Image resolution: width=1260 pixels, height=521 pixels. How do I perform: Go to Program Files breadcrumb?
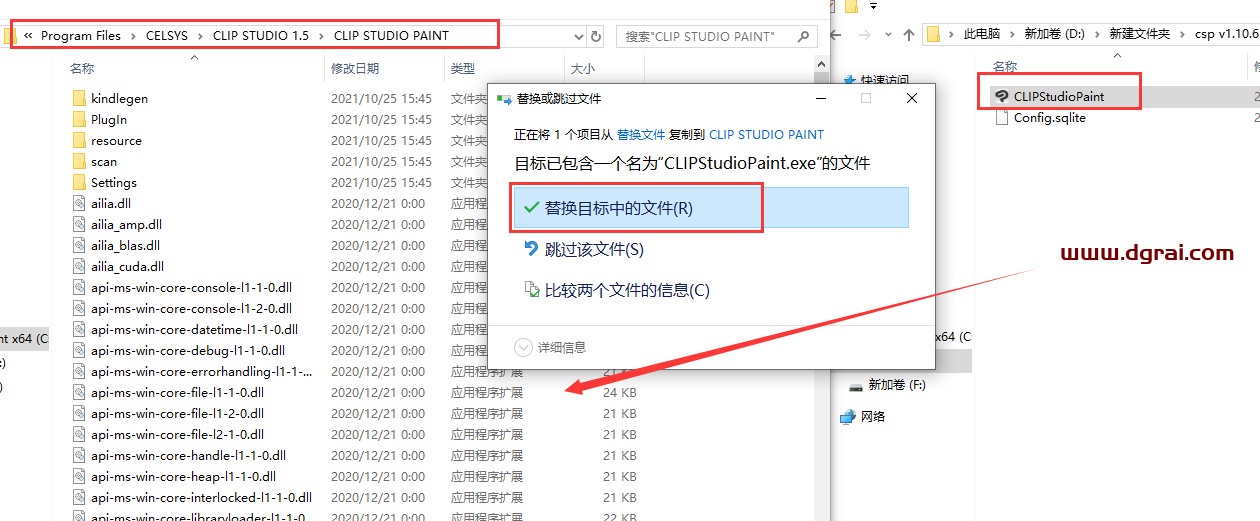81,36
